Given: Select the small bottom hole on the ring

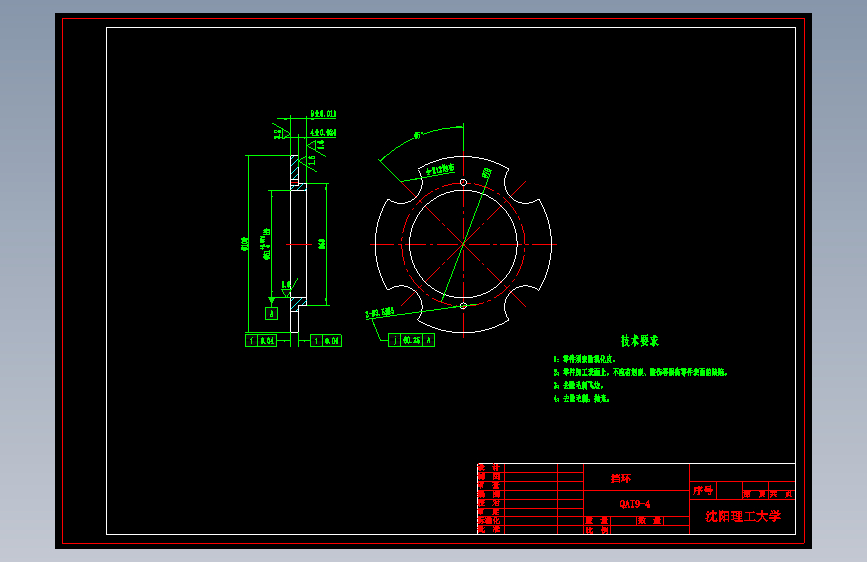Looking at the screenshot, I should [x=463, y=305].
